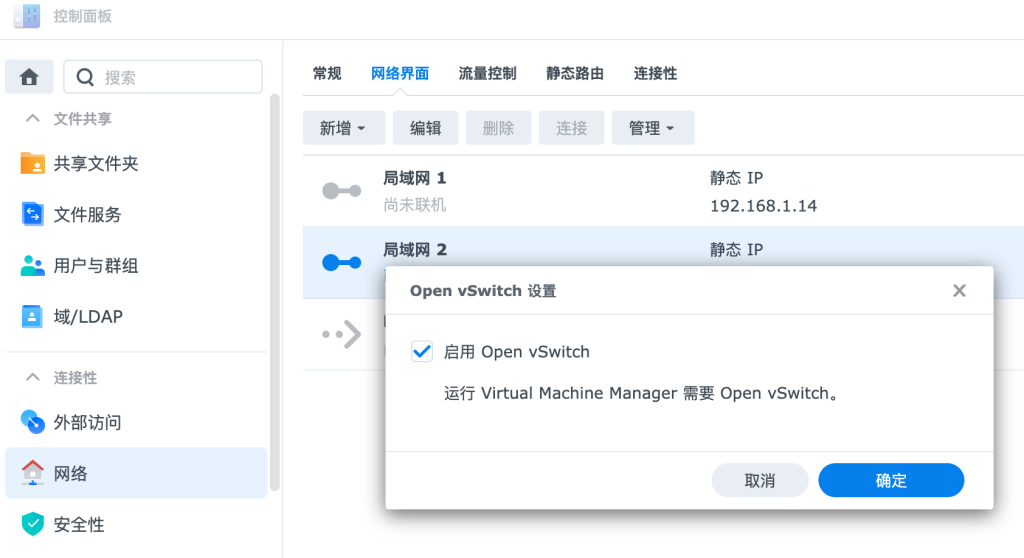Open Shared Folder via folder icon

pyautogui.click(x=33, y=163)
